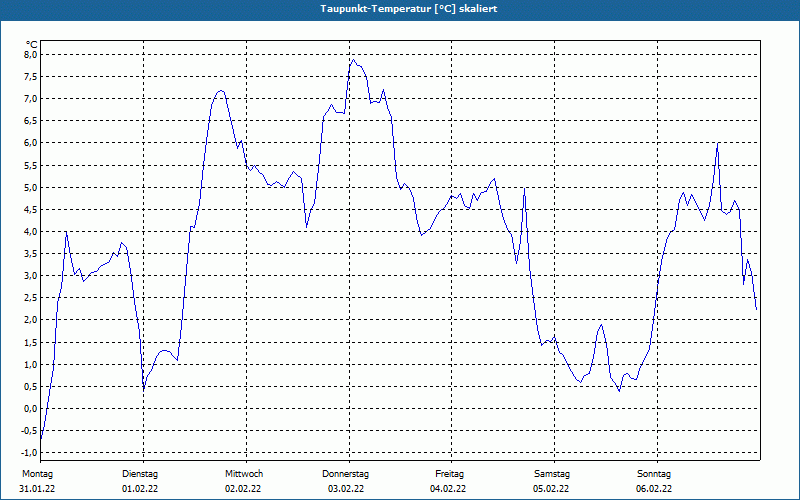Select the date '03.02.22'
800x500 pixels.
pyautogui.click(x=346, y=489)
